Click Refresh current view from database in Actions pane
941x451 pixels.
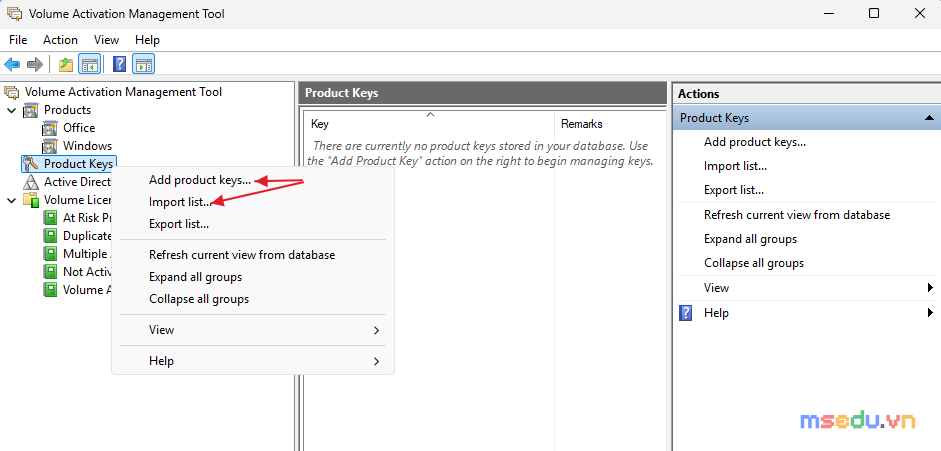[x=797, y=215]
